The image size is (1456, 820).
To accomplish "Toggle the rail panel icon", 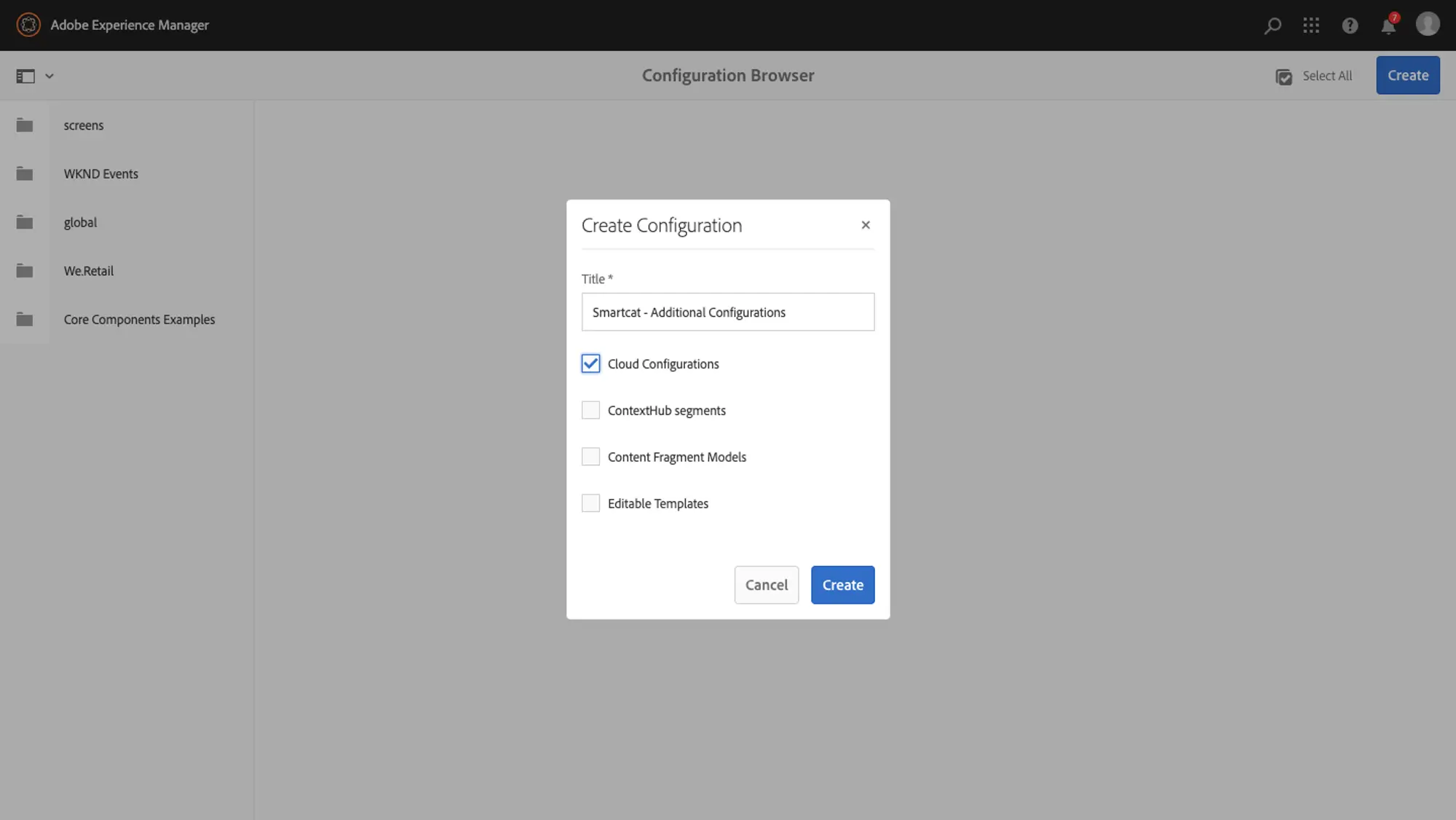I will (25, 76).
